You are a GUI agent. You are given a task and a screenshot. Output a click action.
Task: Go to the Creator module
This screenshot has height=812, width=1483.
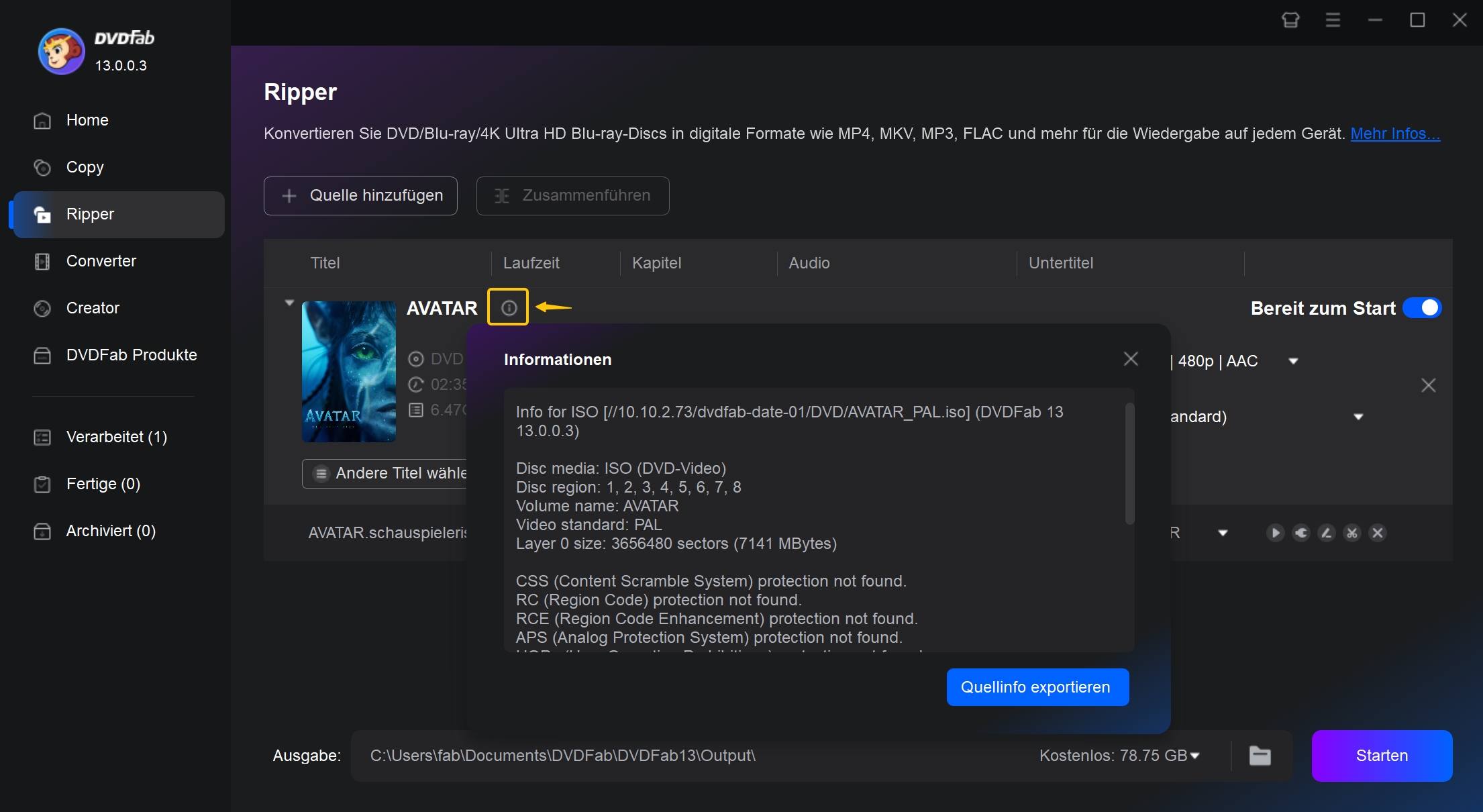119,308
